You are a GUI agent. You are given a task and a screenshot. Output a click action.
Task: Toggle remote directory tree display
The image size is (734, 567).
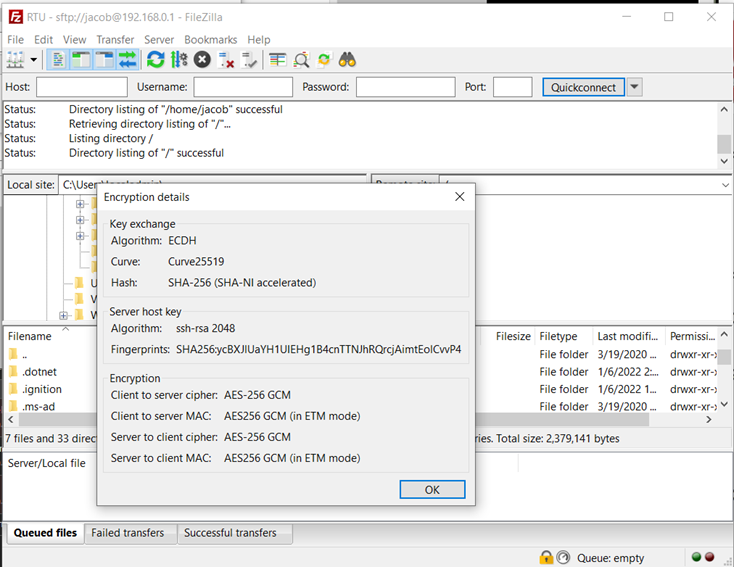click(104, 60)
